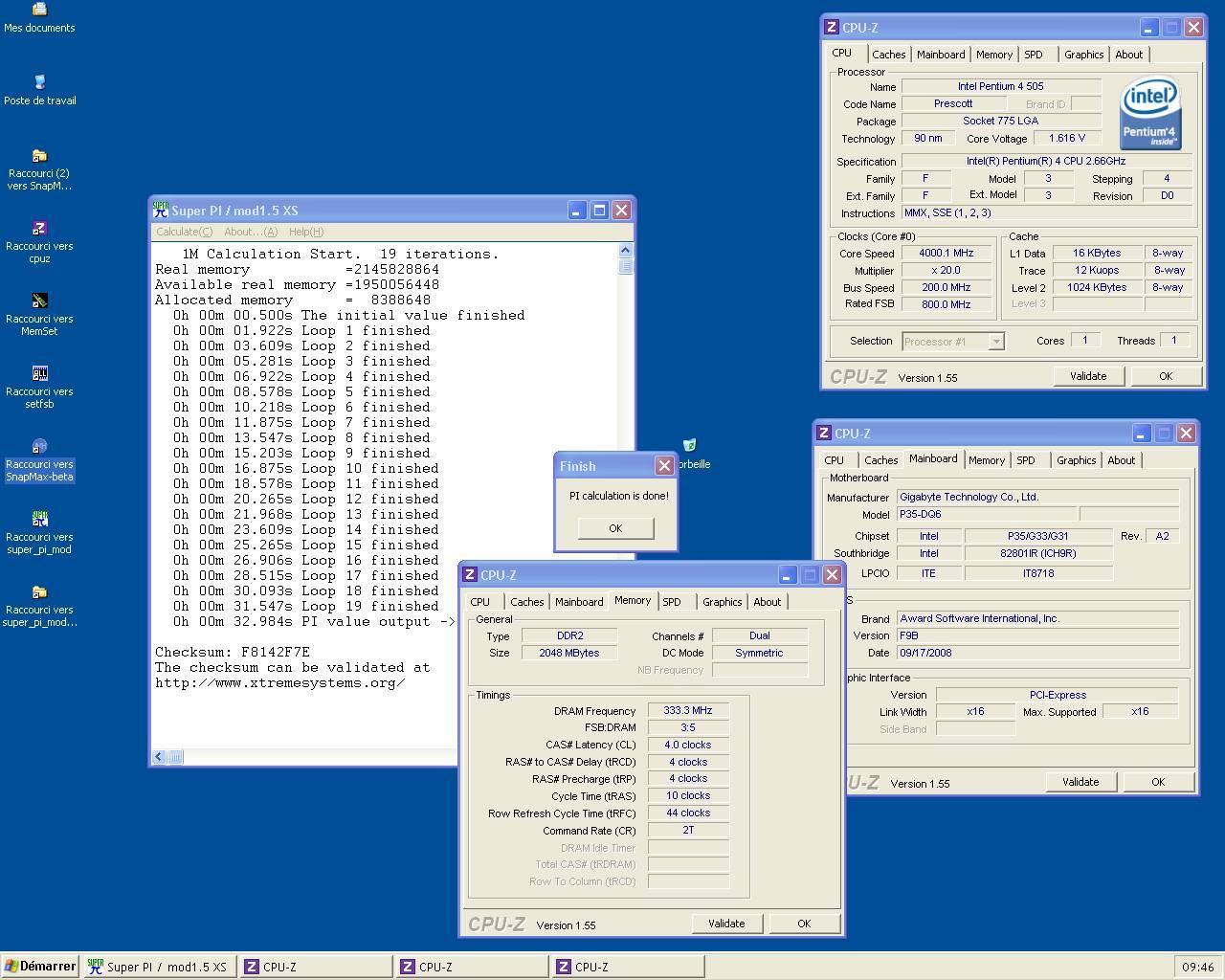Click Super PI title bar app icon
The width and height of the screenshot is (1225, 980).
(x=161, y=210)
